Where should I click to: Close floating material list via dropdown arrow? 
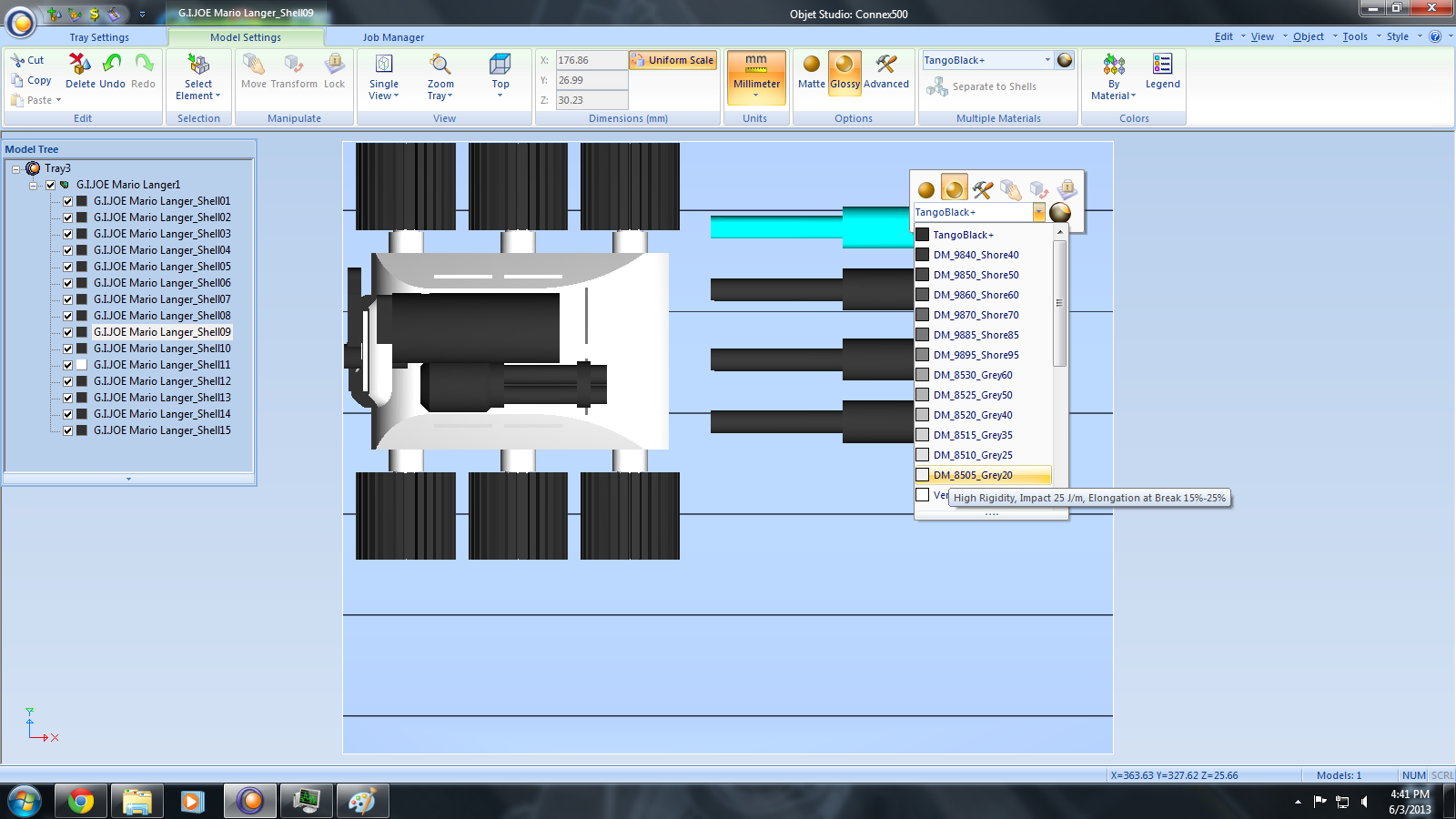[1038, 212]
